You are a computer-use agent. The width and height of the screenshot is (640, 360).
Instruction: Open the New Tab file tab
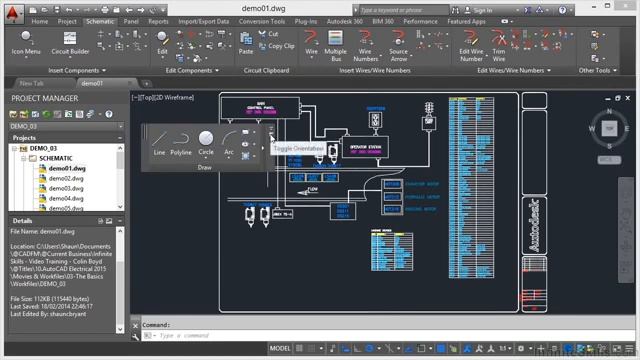tap(31, 83)
